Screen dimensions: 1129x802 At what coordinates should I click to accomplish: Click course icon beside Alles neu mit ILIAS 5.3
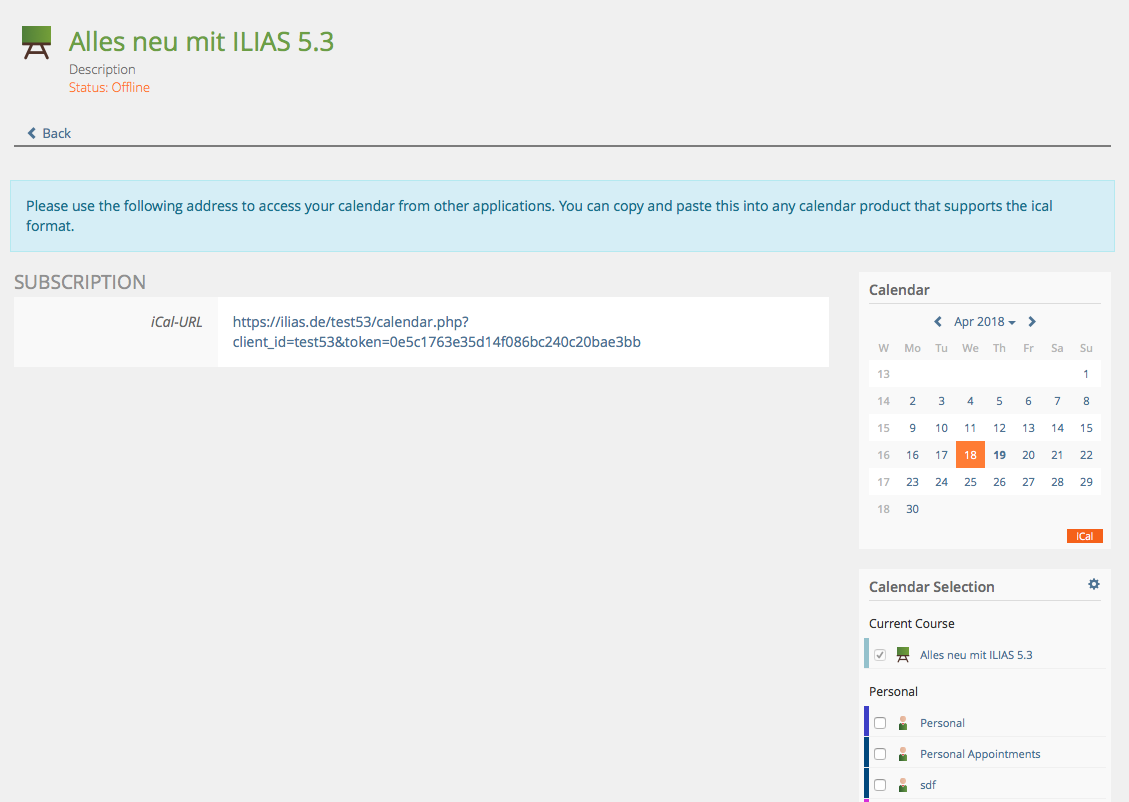(x=903, y=654)
